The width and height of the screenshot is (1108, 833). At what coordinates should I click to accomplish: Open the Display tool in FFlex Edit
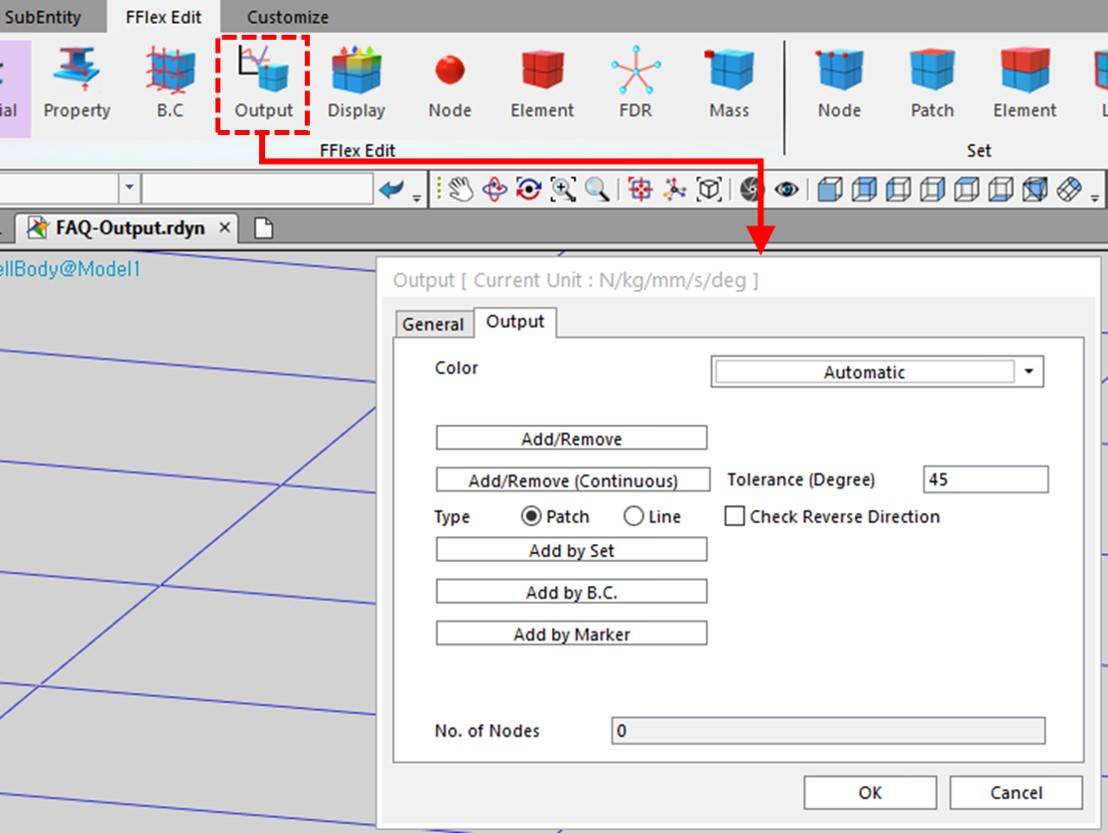coord(356,80)
